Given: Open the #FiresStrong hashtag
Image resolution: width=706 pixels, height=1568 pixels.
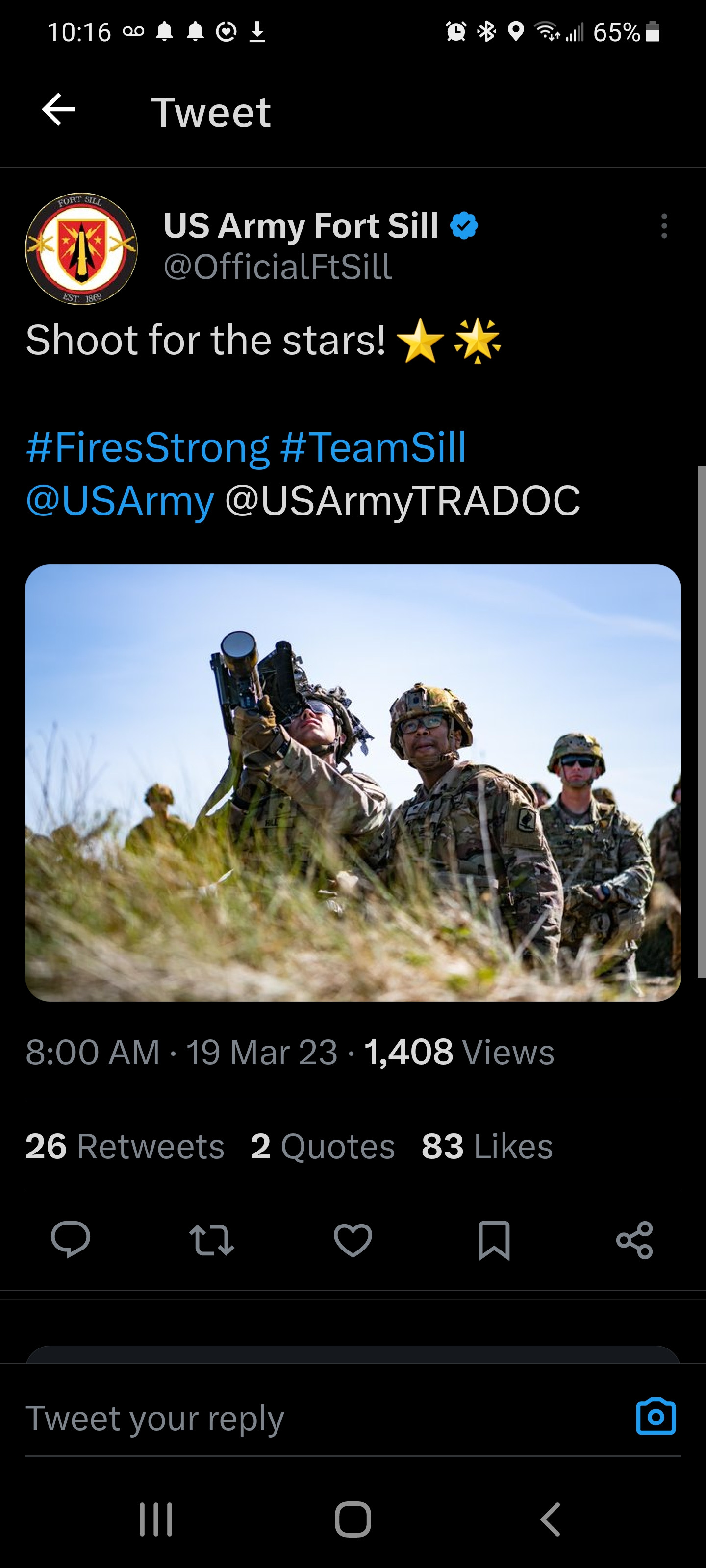Looking at the screenshot, I should 148,447.
